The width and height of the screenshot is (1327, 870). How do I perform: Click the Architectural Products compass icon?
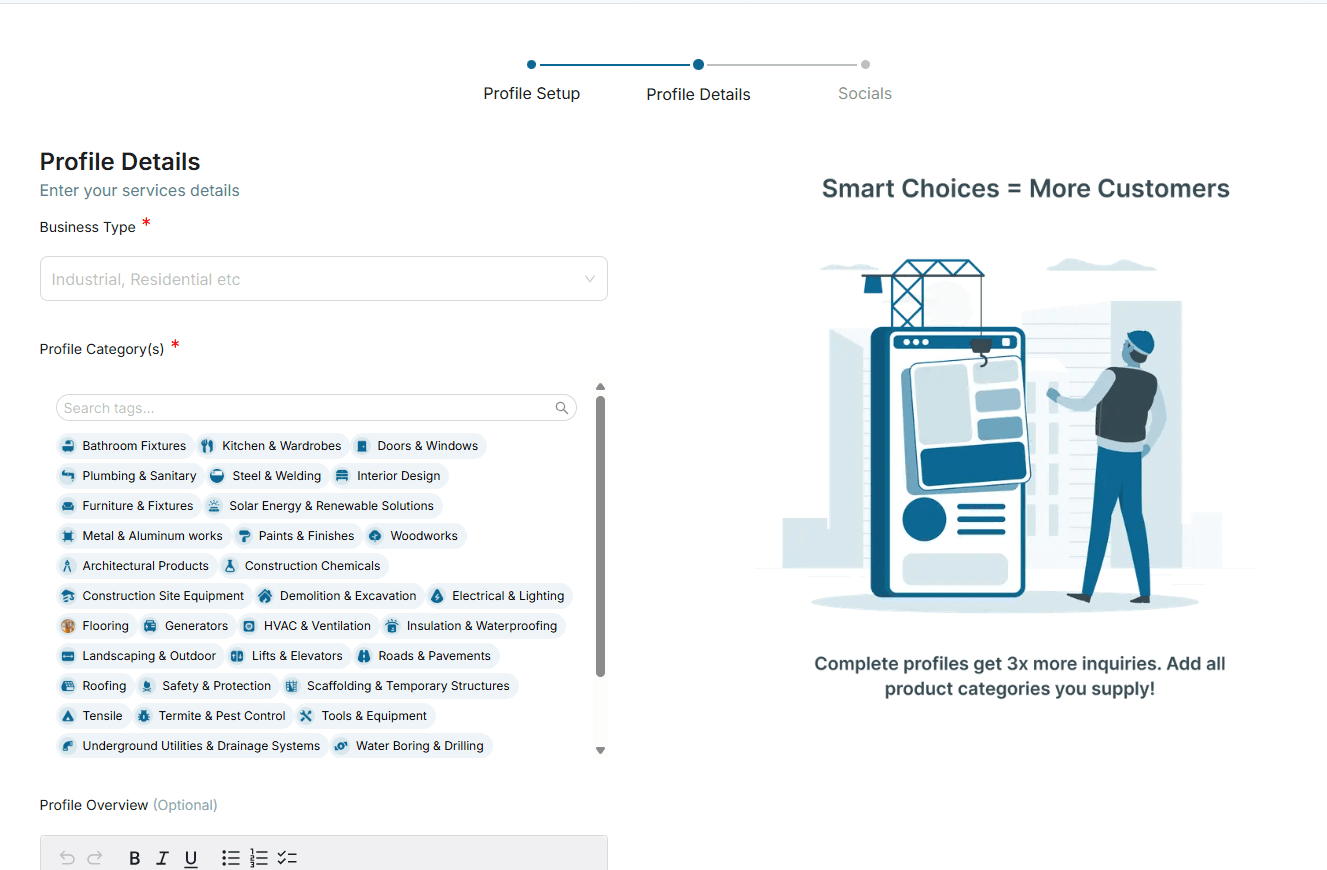tap(68, 566)
